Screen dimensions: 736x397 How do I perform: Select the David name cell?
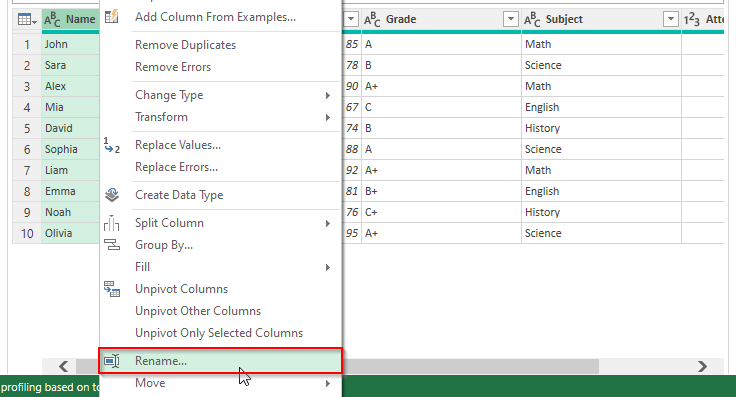[x=70, y=128]
